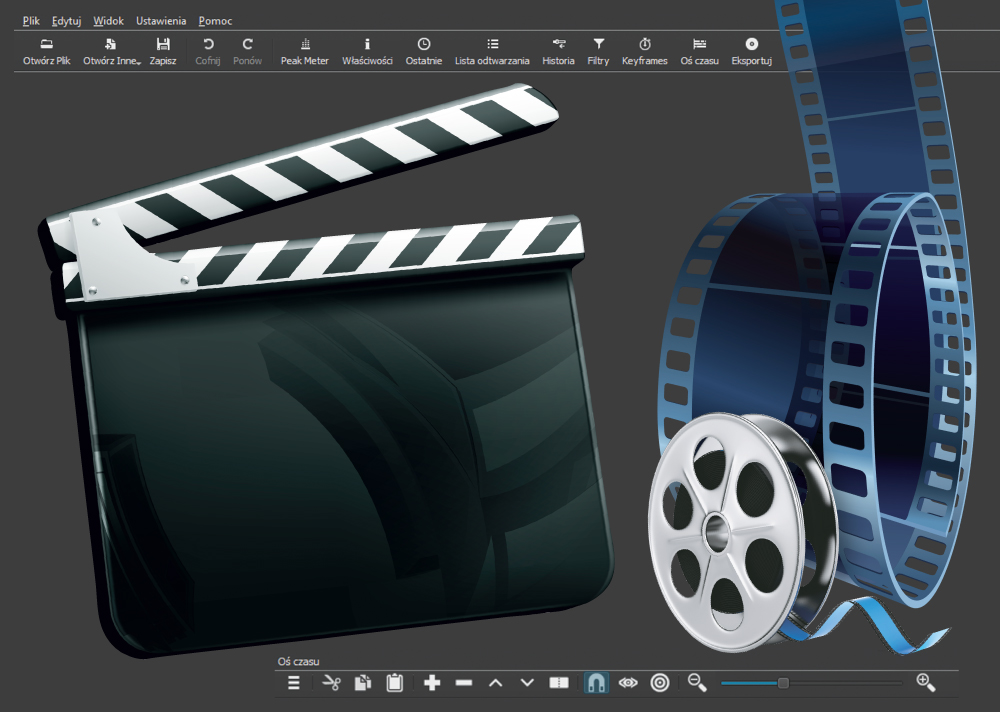Screen dimensions: 1000x712
Task: Open the Ustawienia menu
Action: click(x=160, y=21)
